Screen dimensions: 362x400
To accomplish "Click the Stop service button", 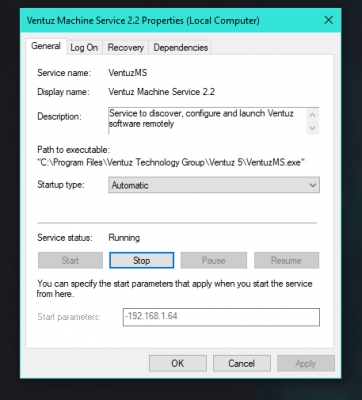I will (x=142, y=260).
